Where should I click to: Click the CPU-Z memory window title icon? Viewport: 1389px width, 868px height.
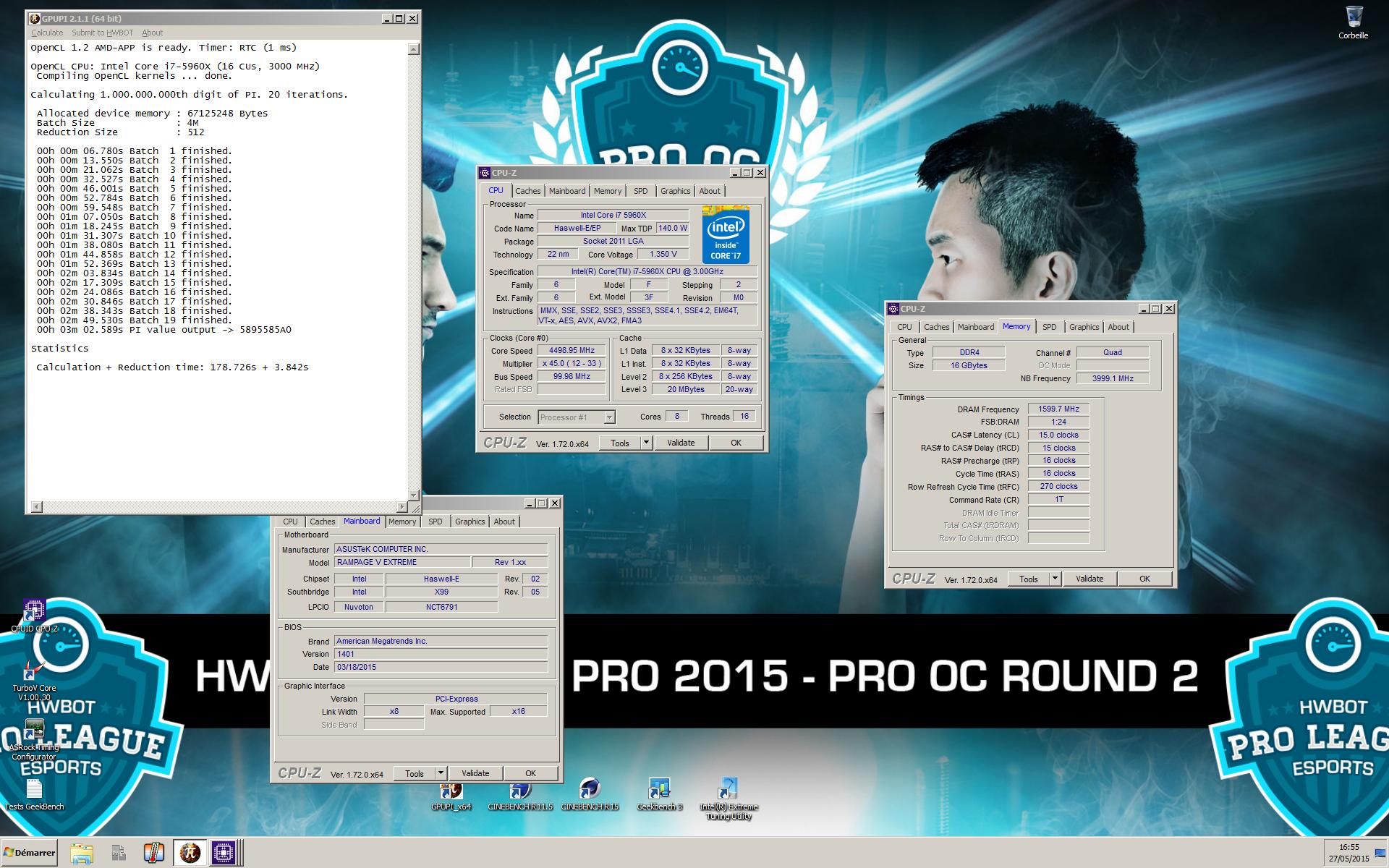click(x=893, y=309)
